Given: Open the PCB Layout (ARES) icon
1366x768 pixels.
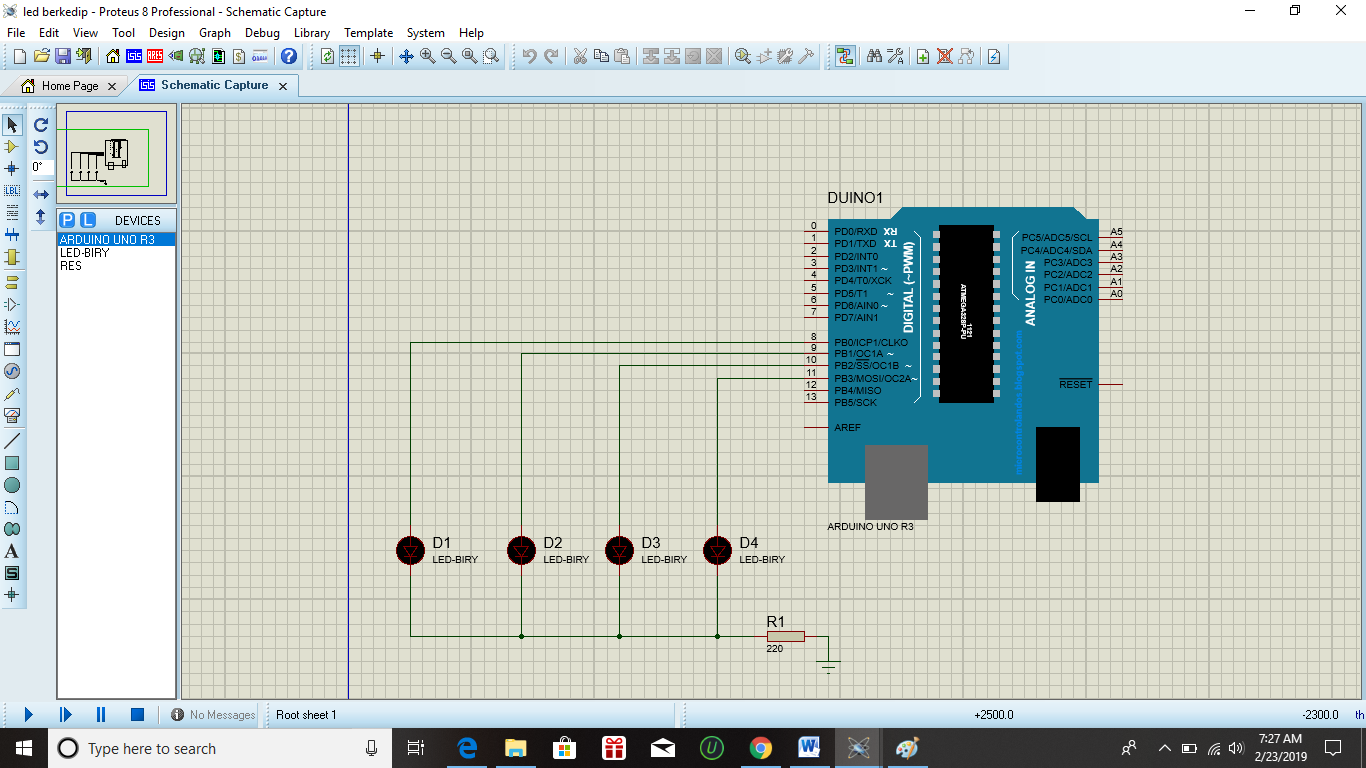Looking at the screenshot, I should pyautogui.click(x=156, y=56).
